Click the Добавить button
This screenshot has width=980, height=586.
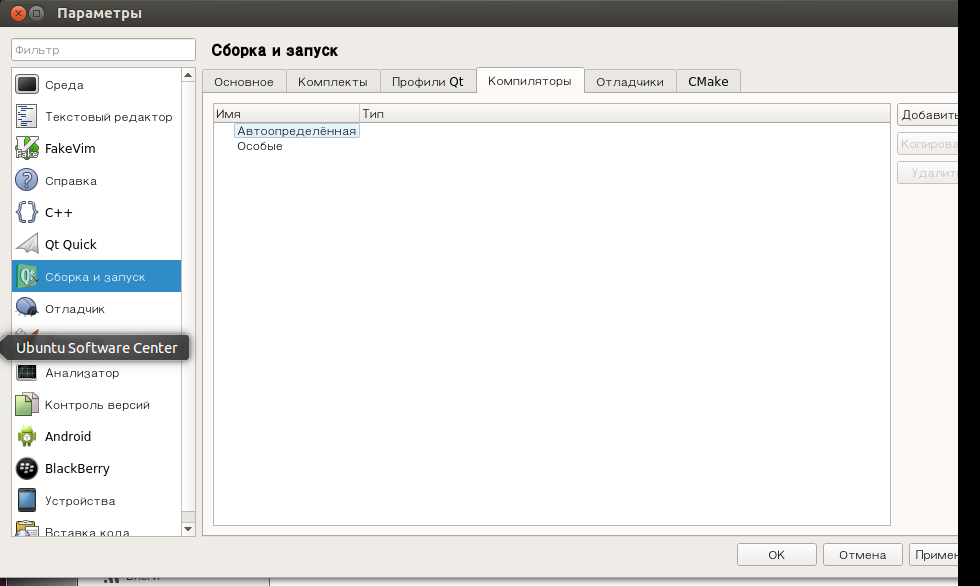click(x=928, y=115)
